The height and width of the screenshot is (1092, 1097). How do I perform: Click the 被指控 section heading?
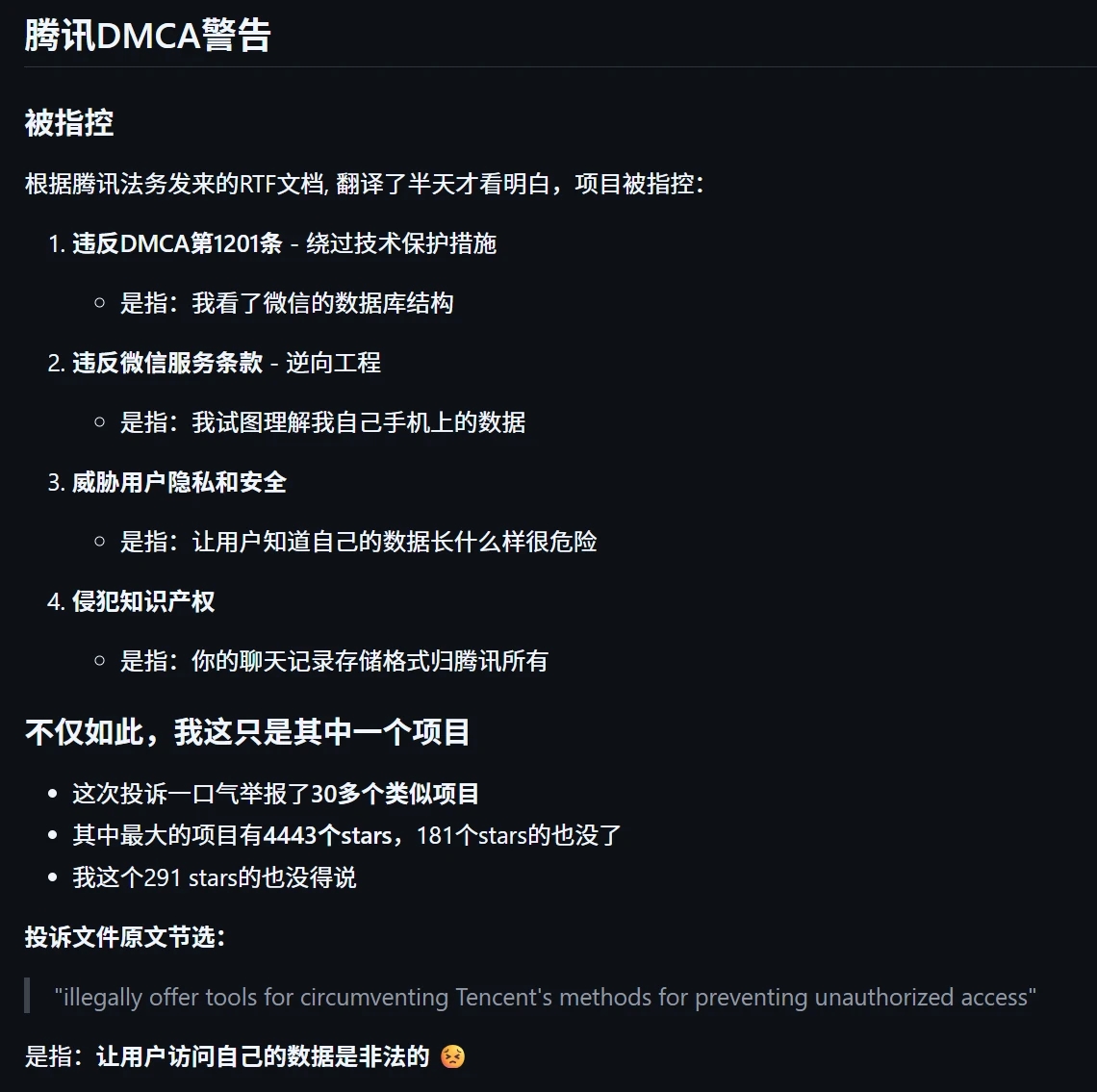point(69,123)
